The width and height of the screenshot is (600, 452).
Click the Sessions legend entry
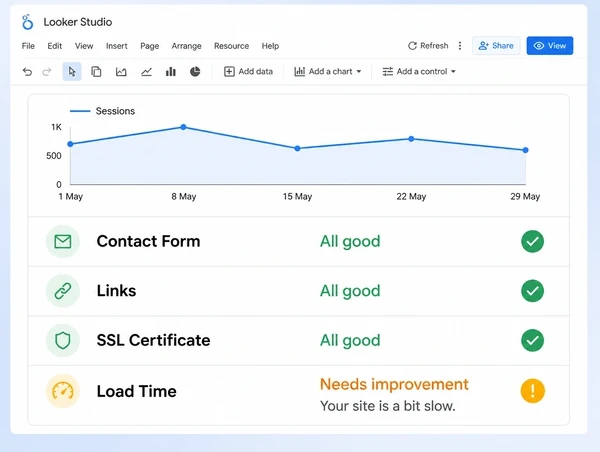click(x=103, y=111)
